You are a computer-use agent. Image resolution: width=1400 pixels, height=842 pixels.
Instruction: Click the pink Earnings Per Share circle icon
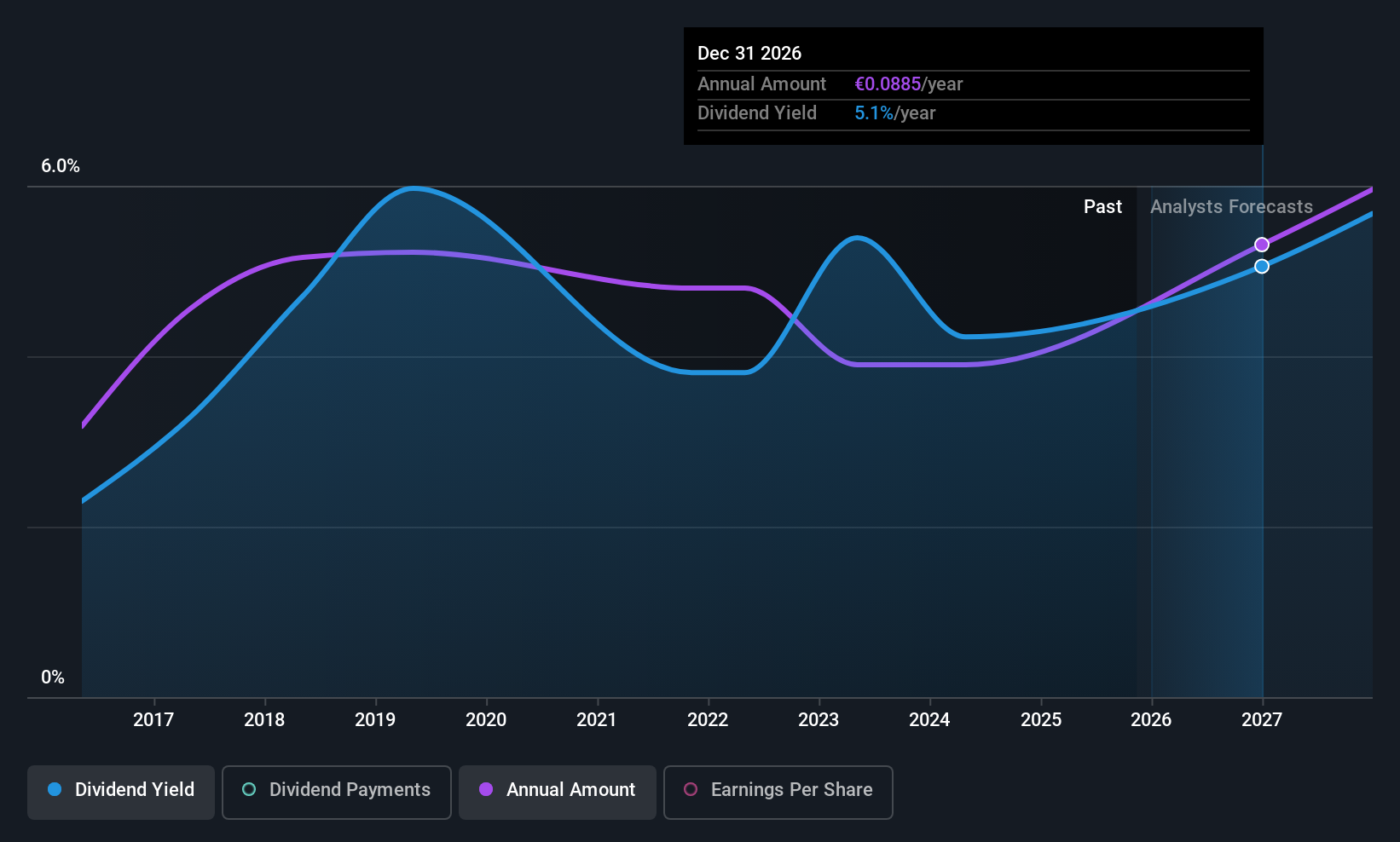(x=691, y=790)
